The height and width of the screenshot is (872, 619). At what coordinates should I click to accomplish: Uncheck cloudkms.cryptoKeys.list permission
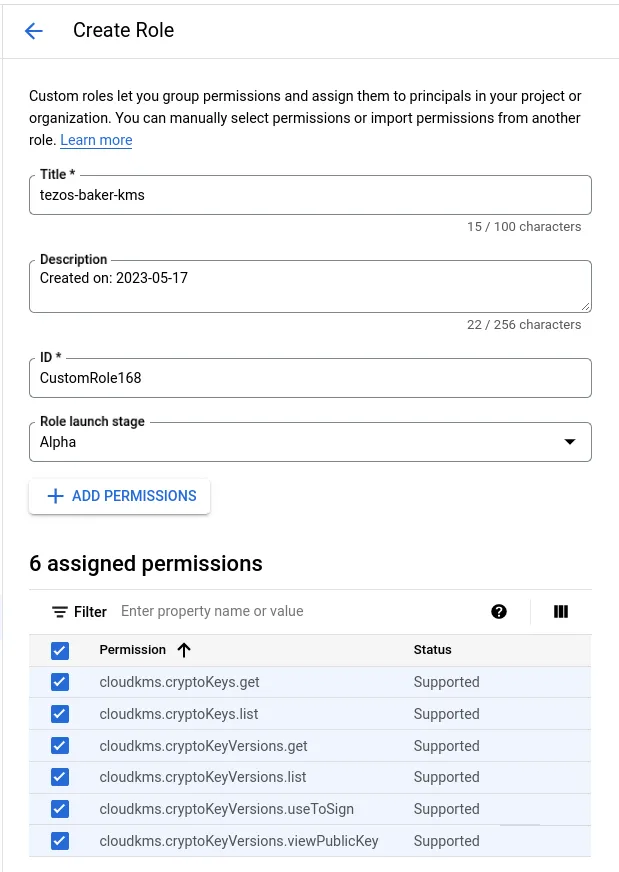coord(60,714)
